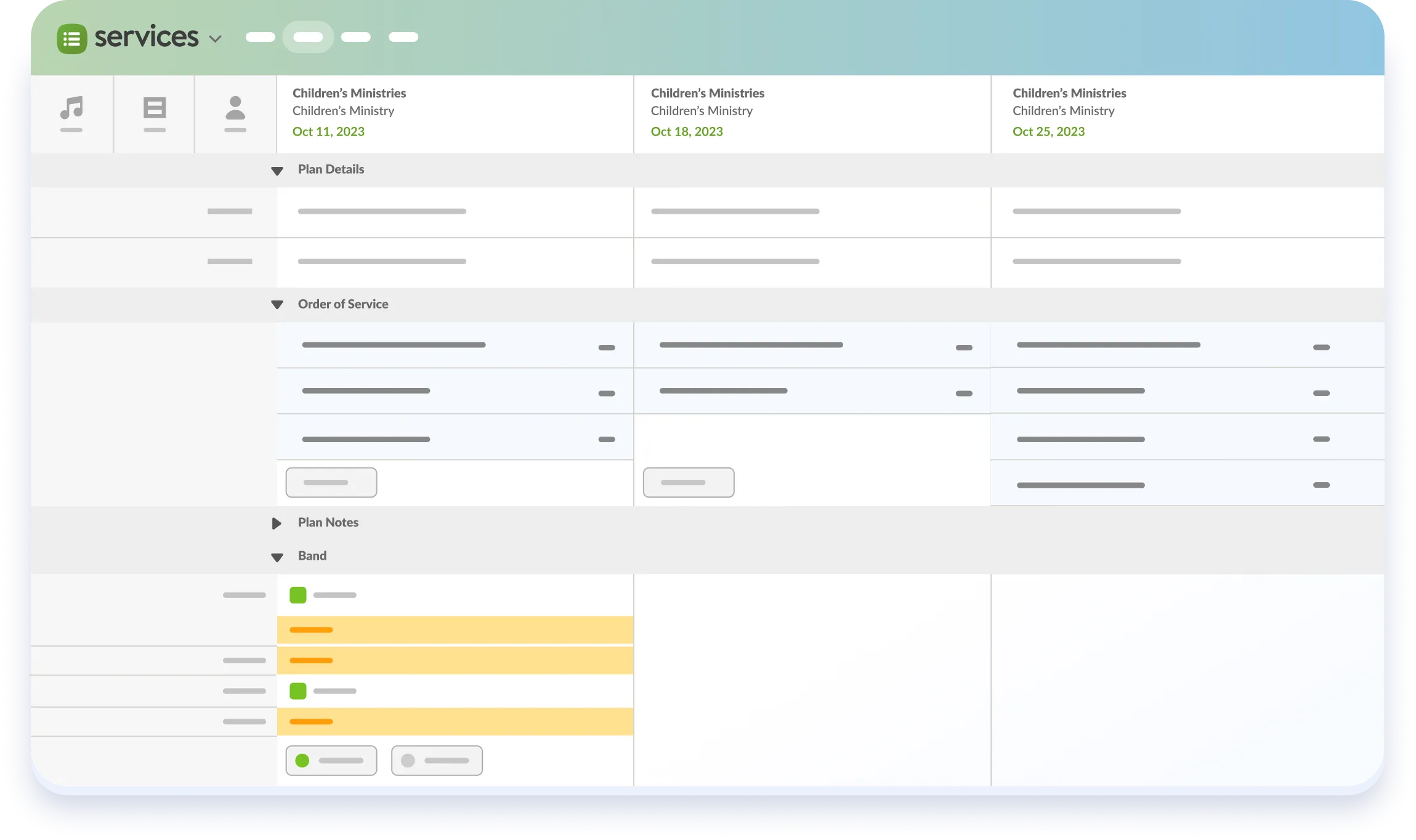The height and width of the screenshot is (840, 1416).
Task: Open the Oct 11, 2023 plan date
Action: click(x=328, y=132)
